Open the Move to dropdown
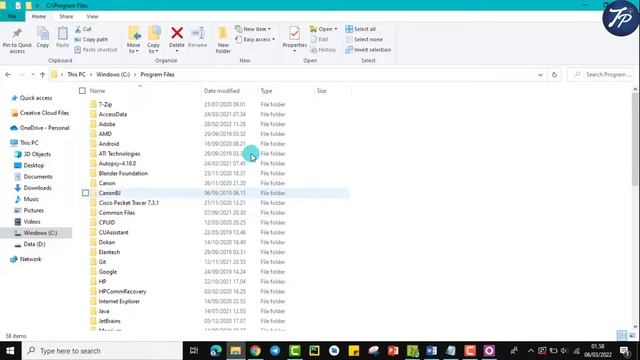The image size is (640, 360). [x=133, y=40]
